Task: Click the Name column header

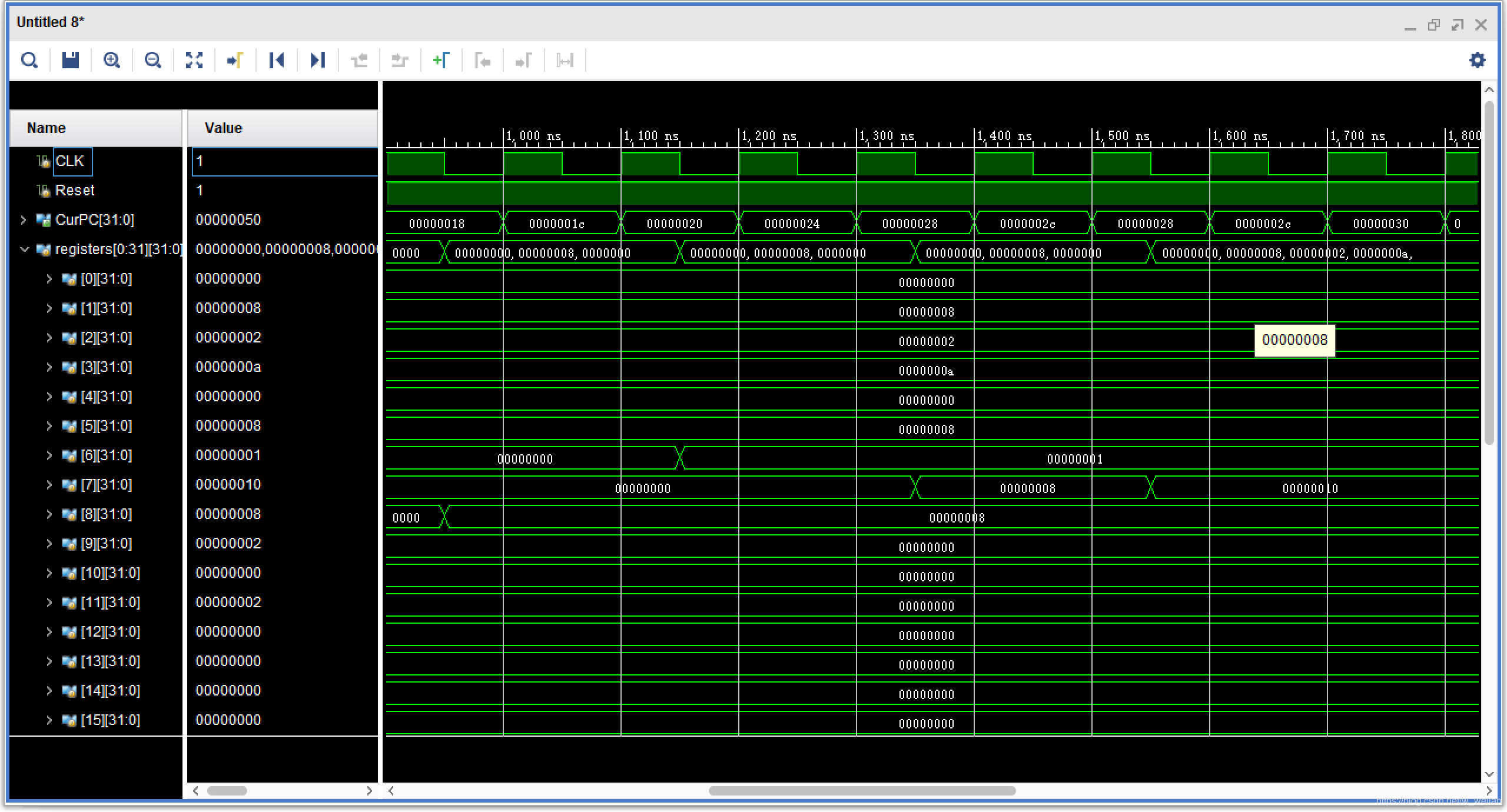Action: pos(46,128)
